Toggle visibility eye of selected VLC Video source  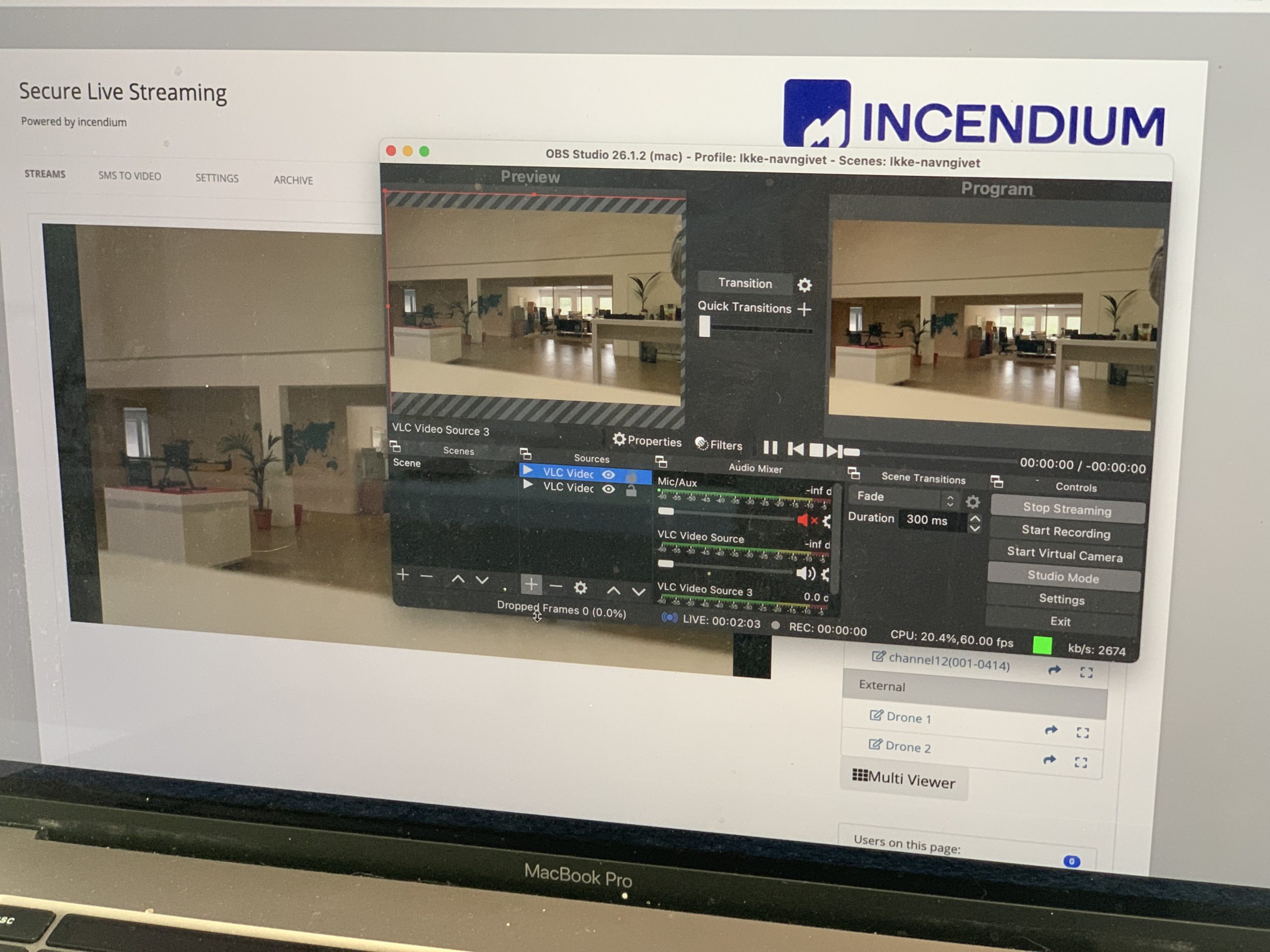(608, 475)
